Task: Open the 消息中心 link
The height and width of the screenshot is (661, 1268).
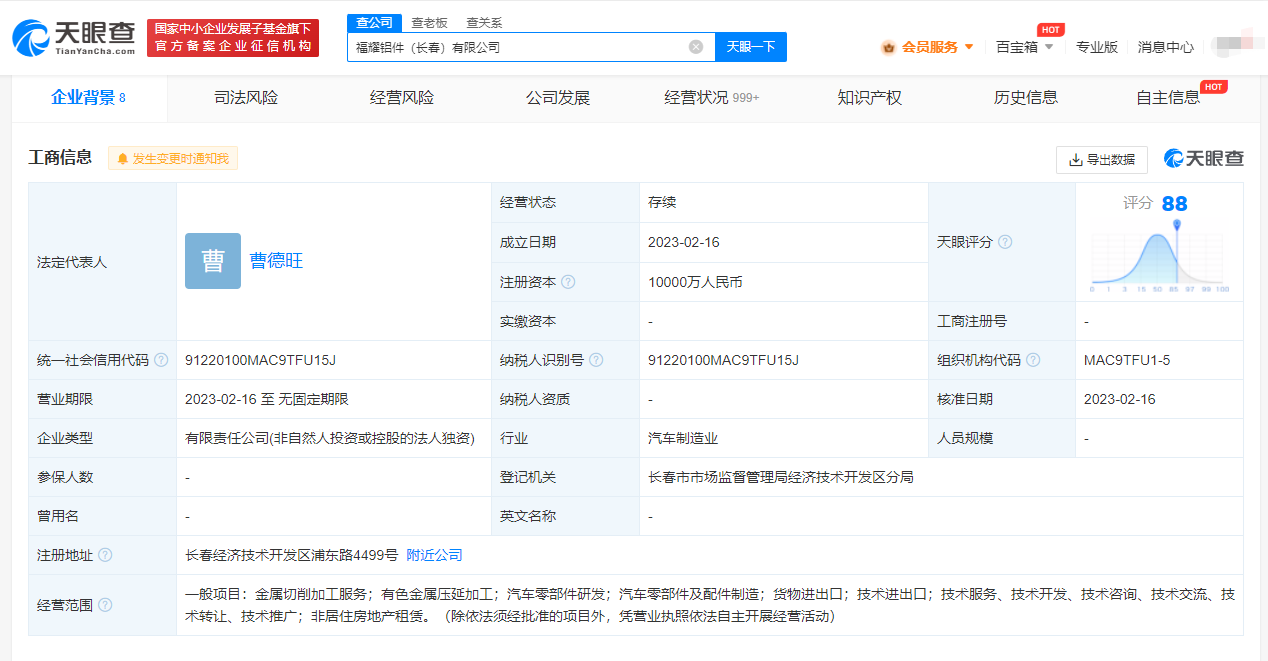Action: (x=1166, y=47)
